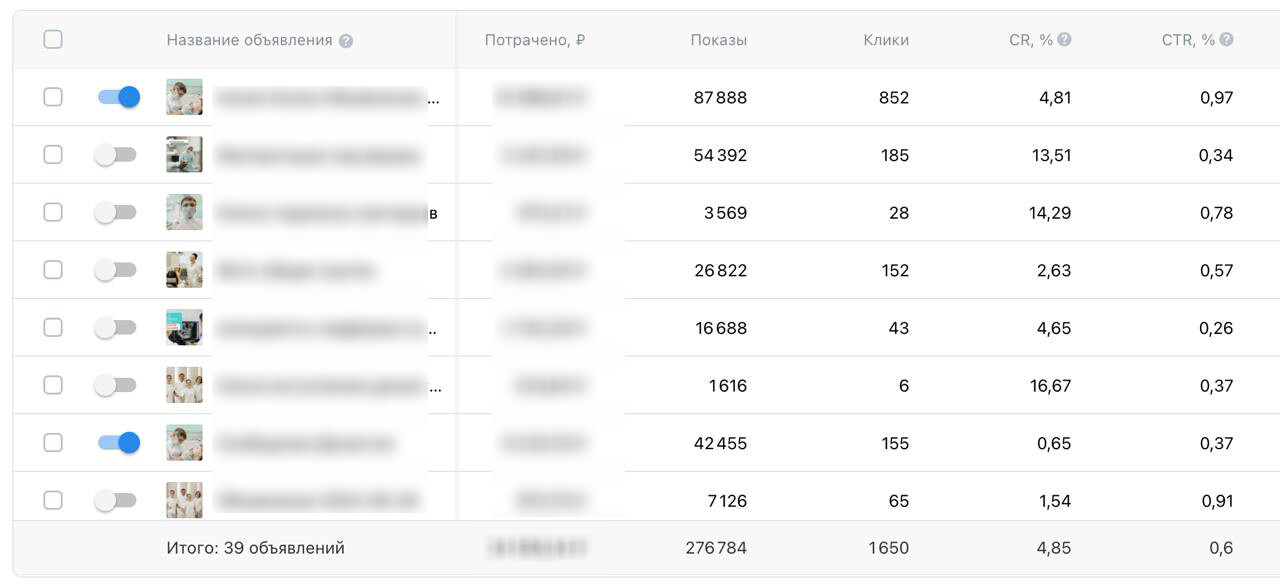Sort by Показы column header
This screenshot has height=585, width=1280.
point(718,41)
